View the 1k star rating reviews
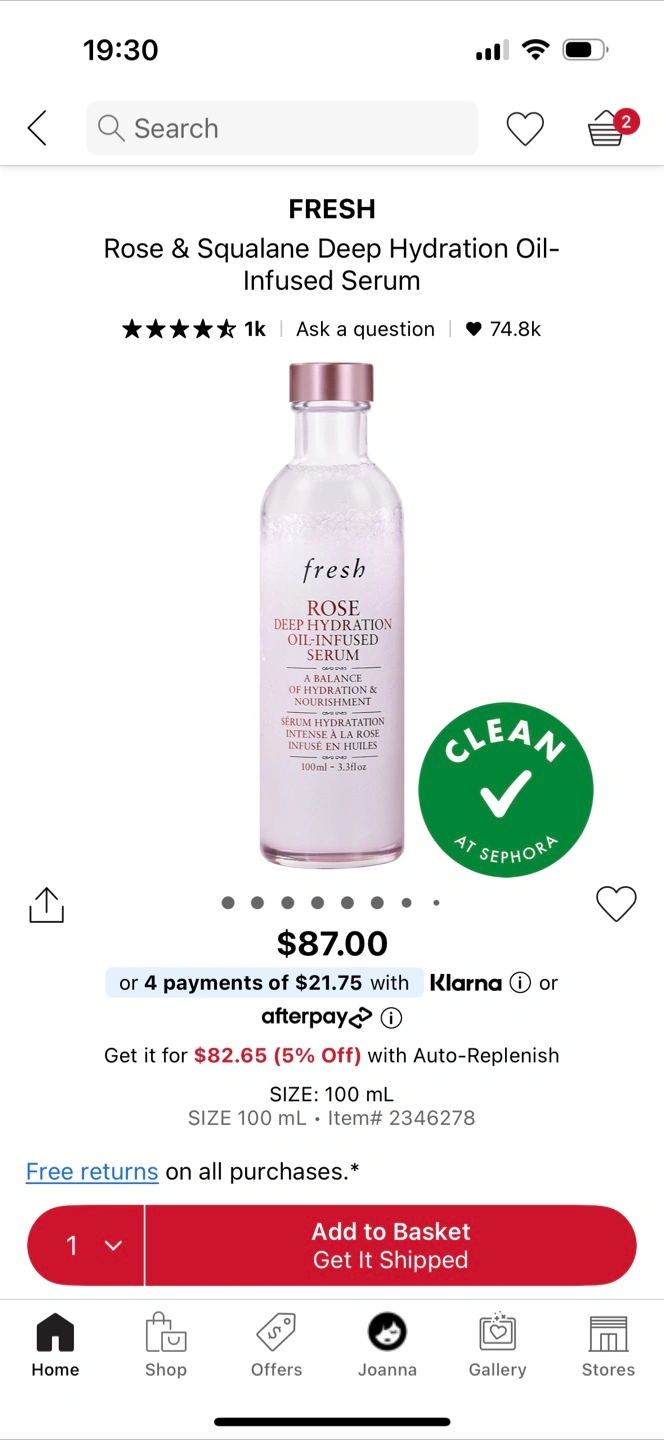664x1440 pixels. click(x=194, y=329)
